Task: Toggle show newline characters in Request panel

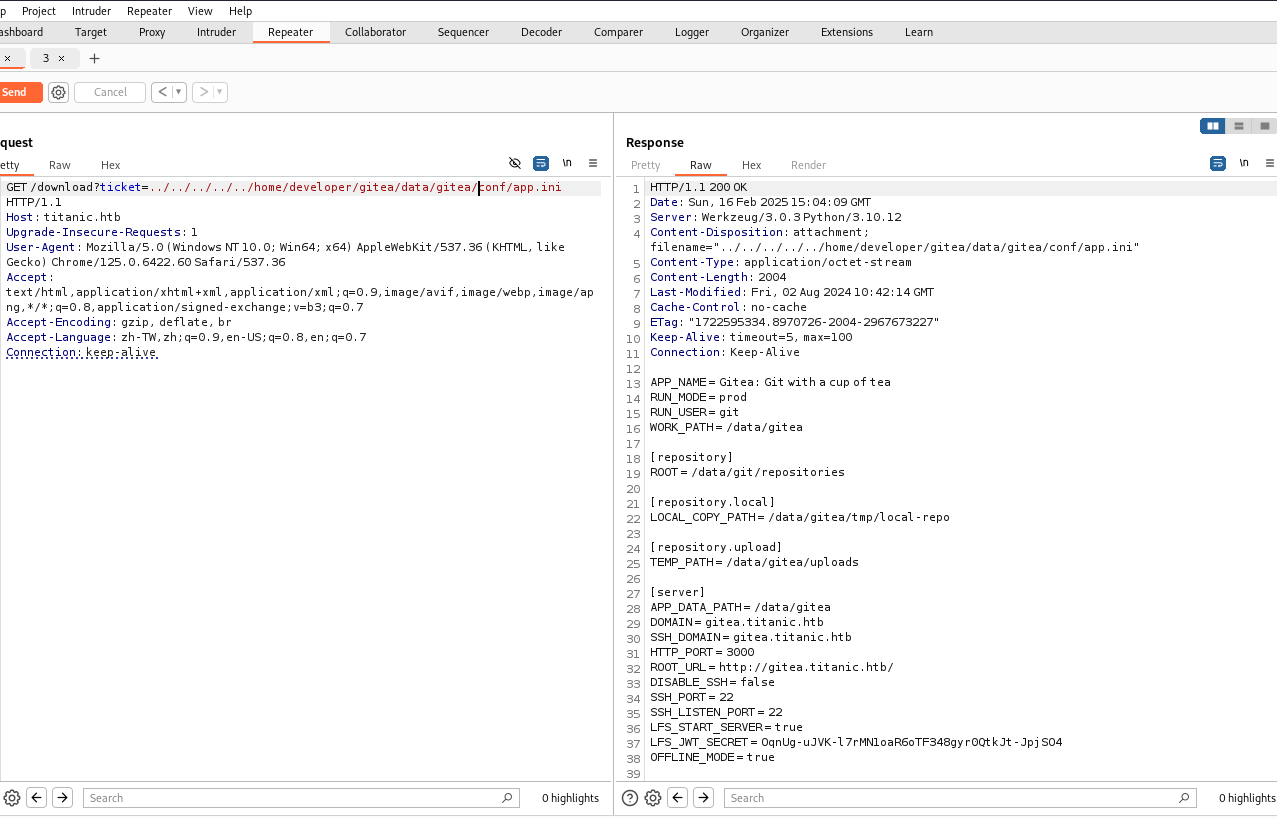Action: tap(567, 163)
